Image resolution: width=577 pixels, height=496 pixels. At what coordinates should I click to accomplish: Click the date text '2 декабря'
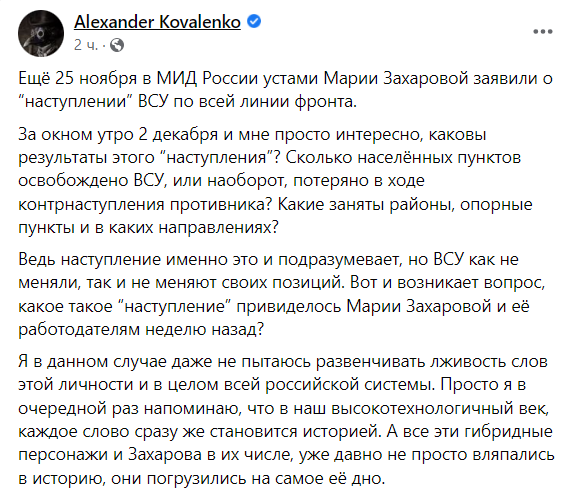(178, 135)
